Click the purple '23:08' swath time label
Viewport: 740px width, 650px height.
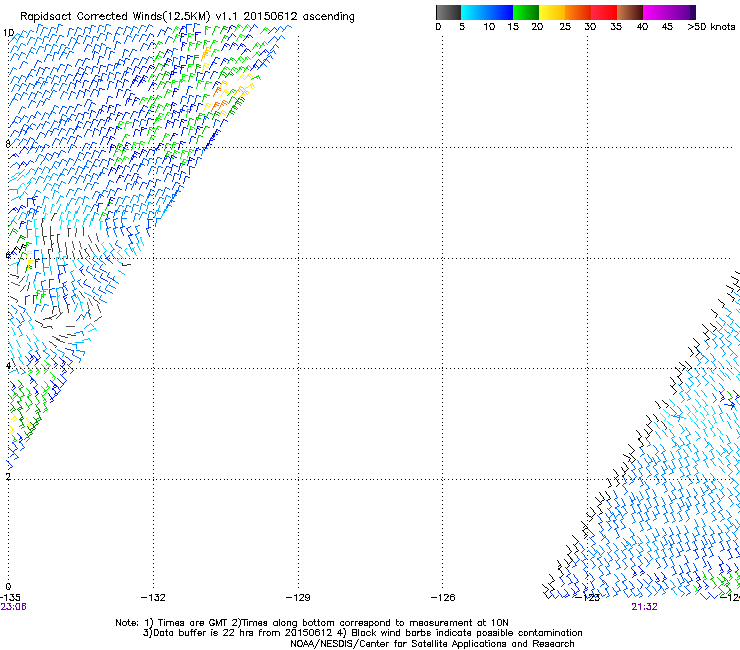(14, 607)
